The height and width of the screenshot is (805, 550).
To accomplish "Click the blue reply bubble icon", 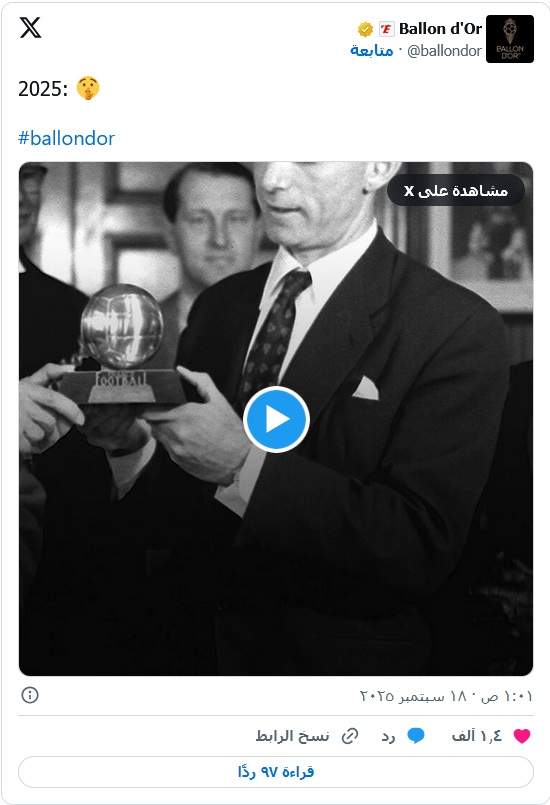I will point(416,736).
